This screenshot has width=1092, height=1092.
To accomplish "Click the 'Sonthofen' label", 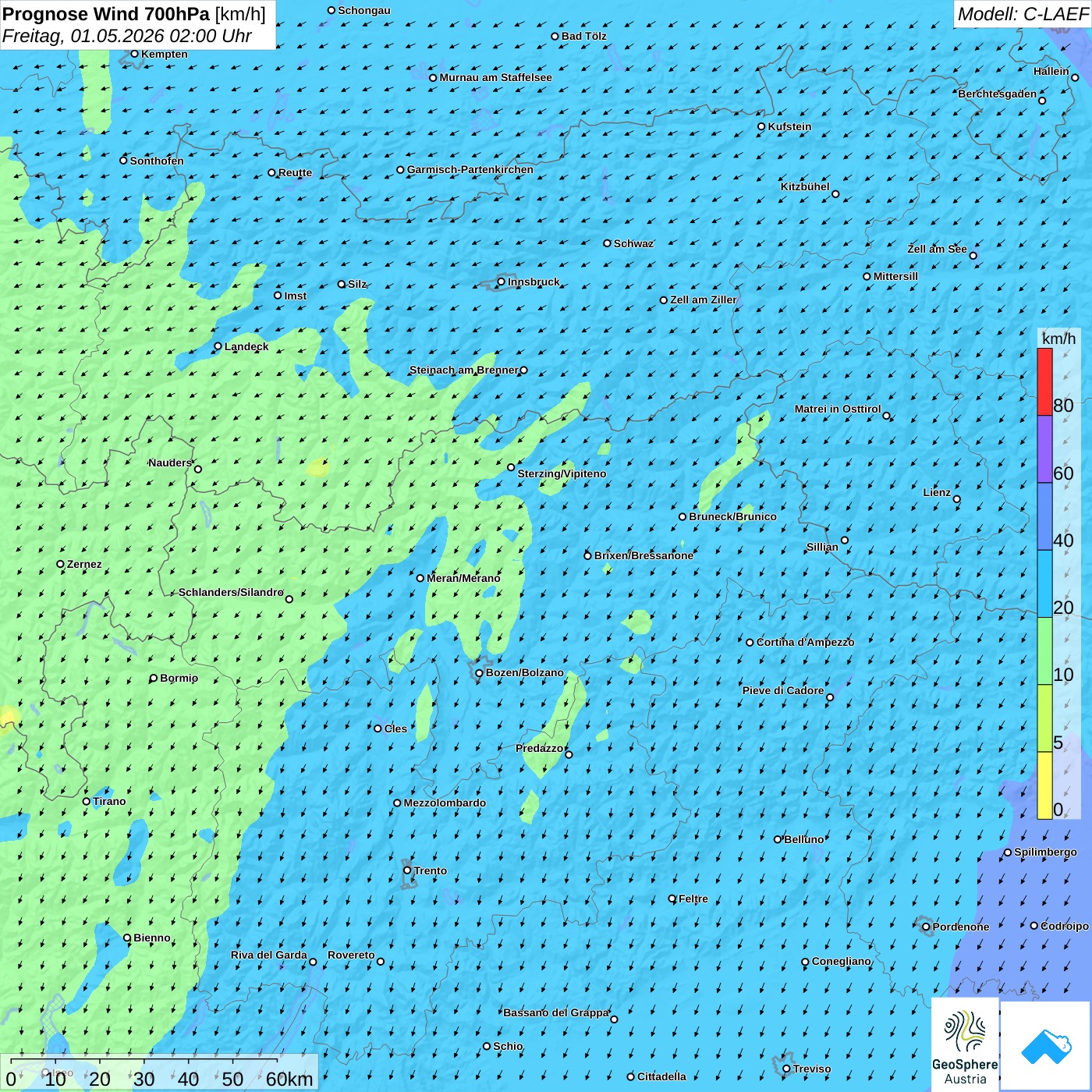I will point(157,161).
